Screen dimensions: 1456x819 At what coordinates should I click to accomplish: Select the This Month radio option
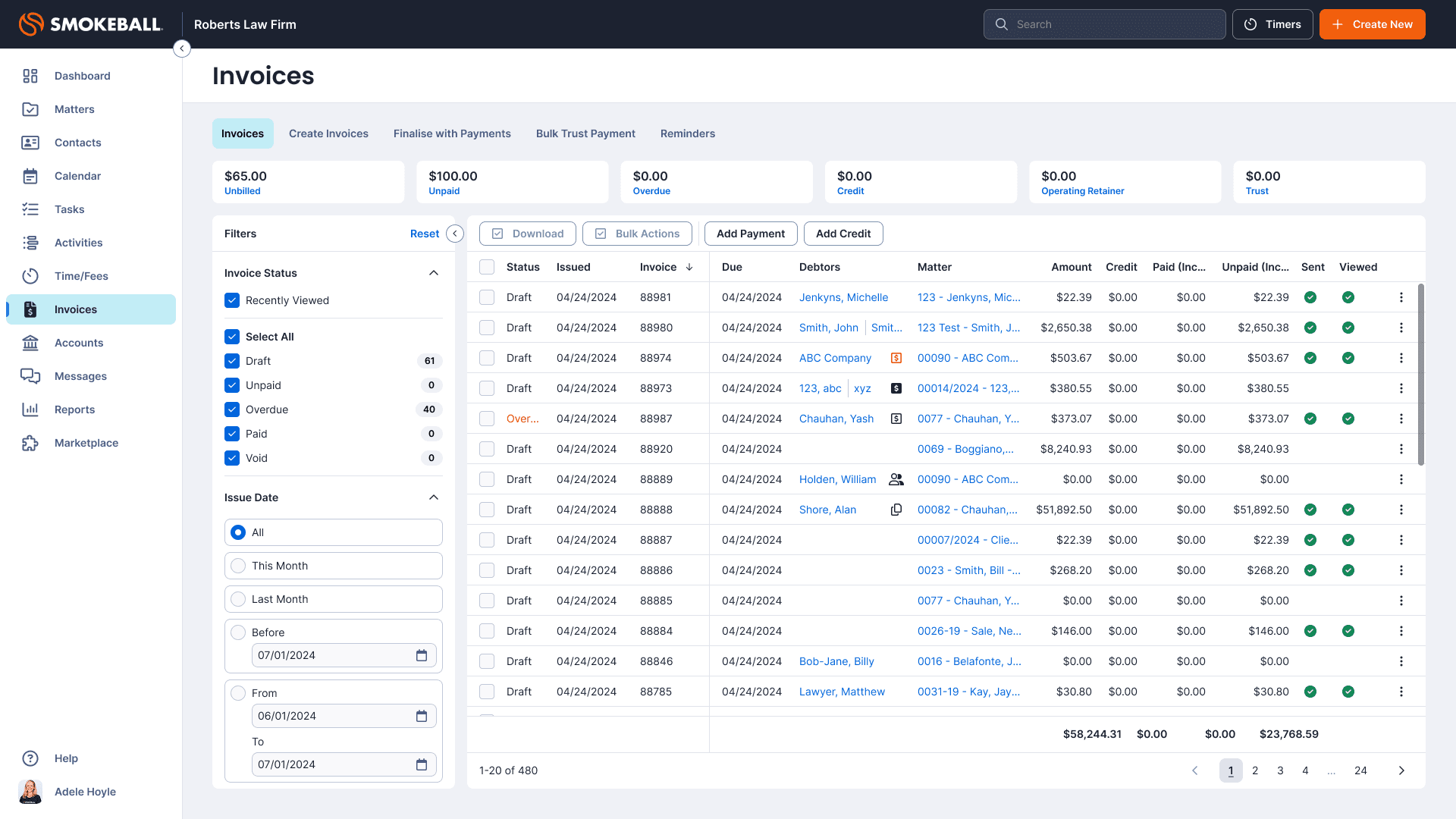[238, 566]
